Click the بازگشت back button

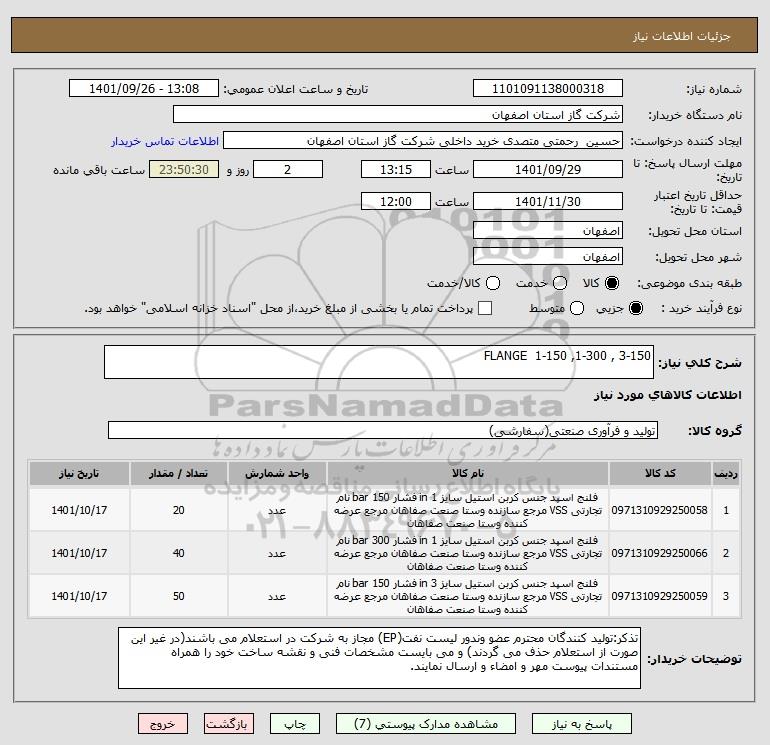tap(229, 724)
